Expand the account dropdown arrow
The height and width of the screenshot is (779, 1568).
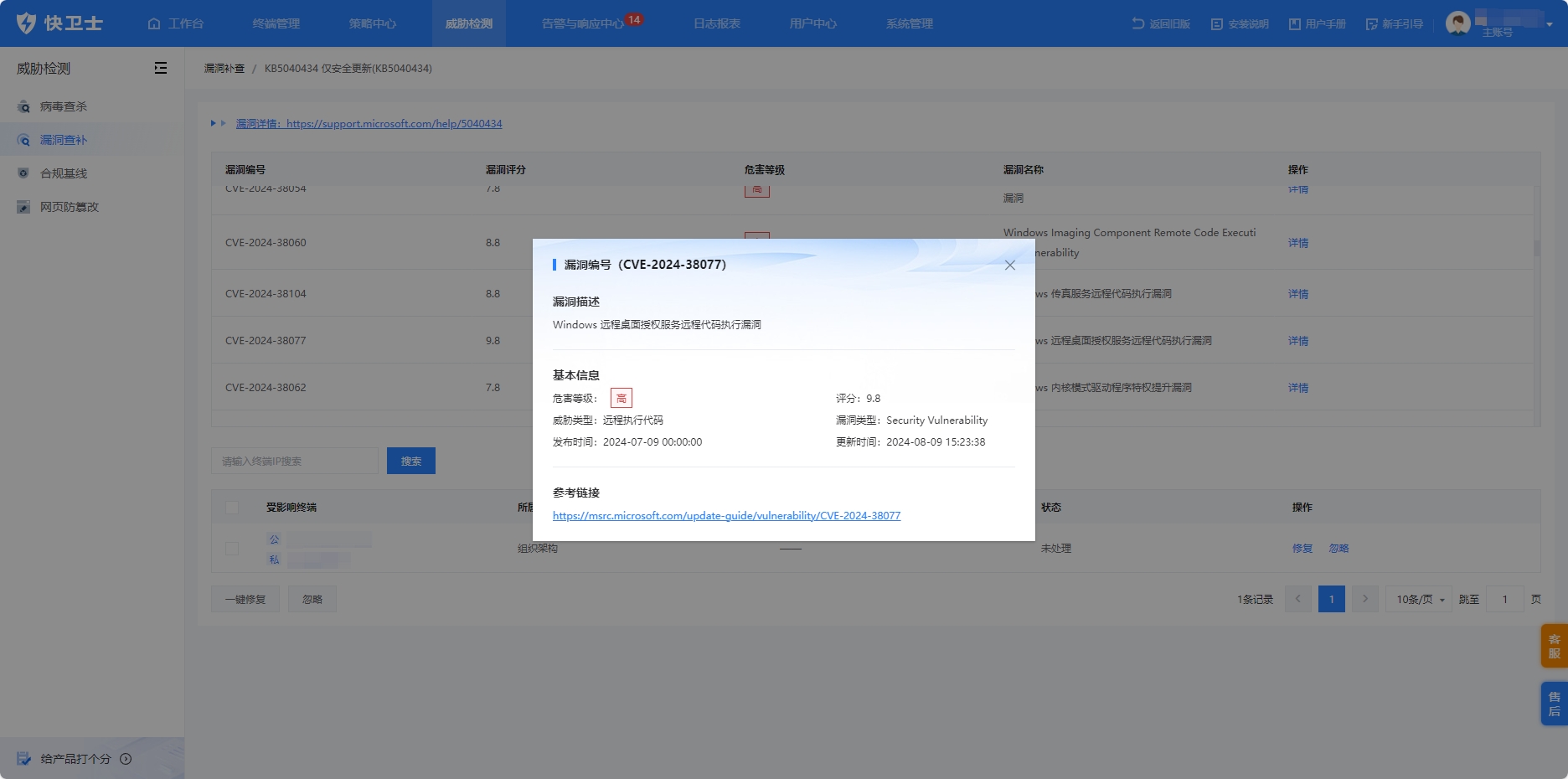click(x=1550, y=24)
